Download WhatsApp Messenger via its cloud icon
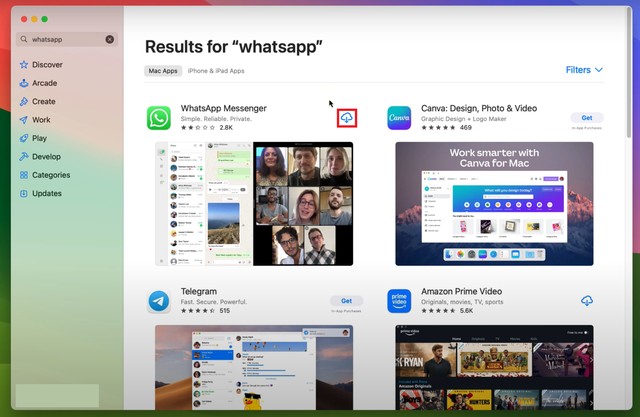Viewport: 640px width, 417px height. pyautogui.click(x=347, y=118)
